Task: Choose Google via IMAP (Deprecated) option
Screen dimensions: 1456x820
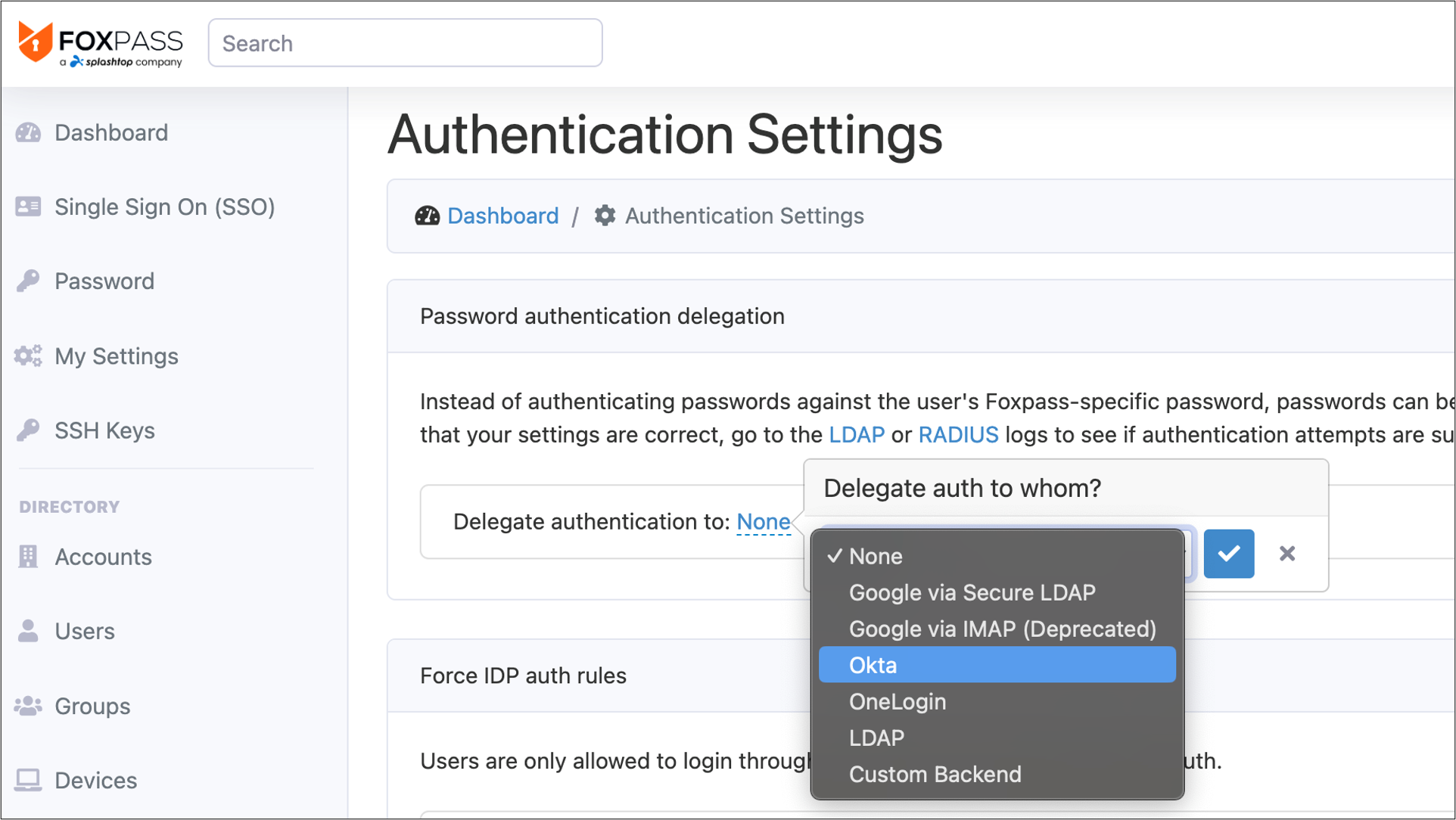Action: (x=997, y=629)
